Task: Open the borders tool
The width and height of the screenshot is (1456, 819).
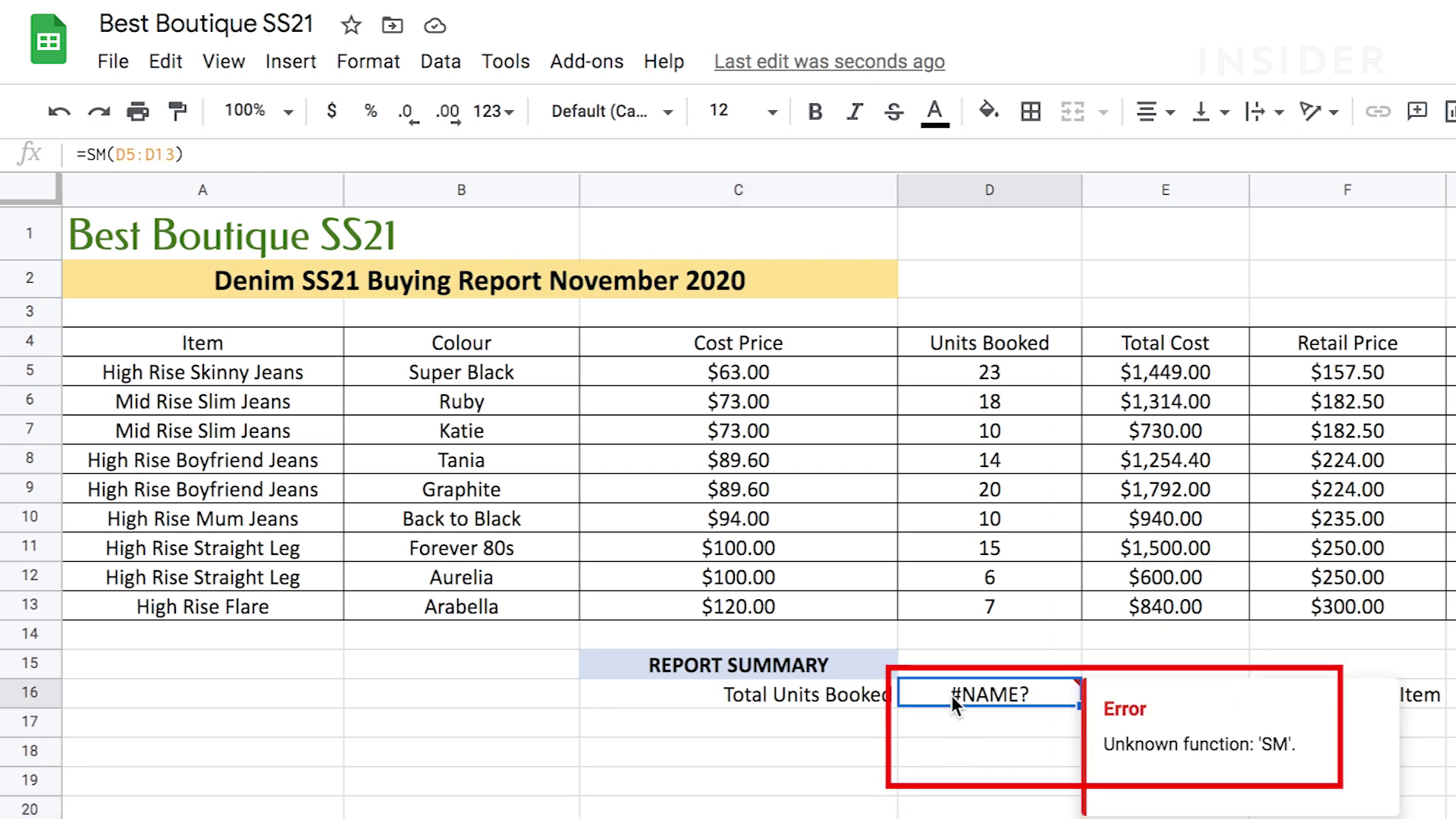Action: click(1031, 111)
